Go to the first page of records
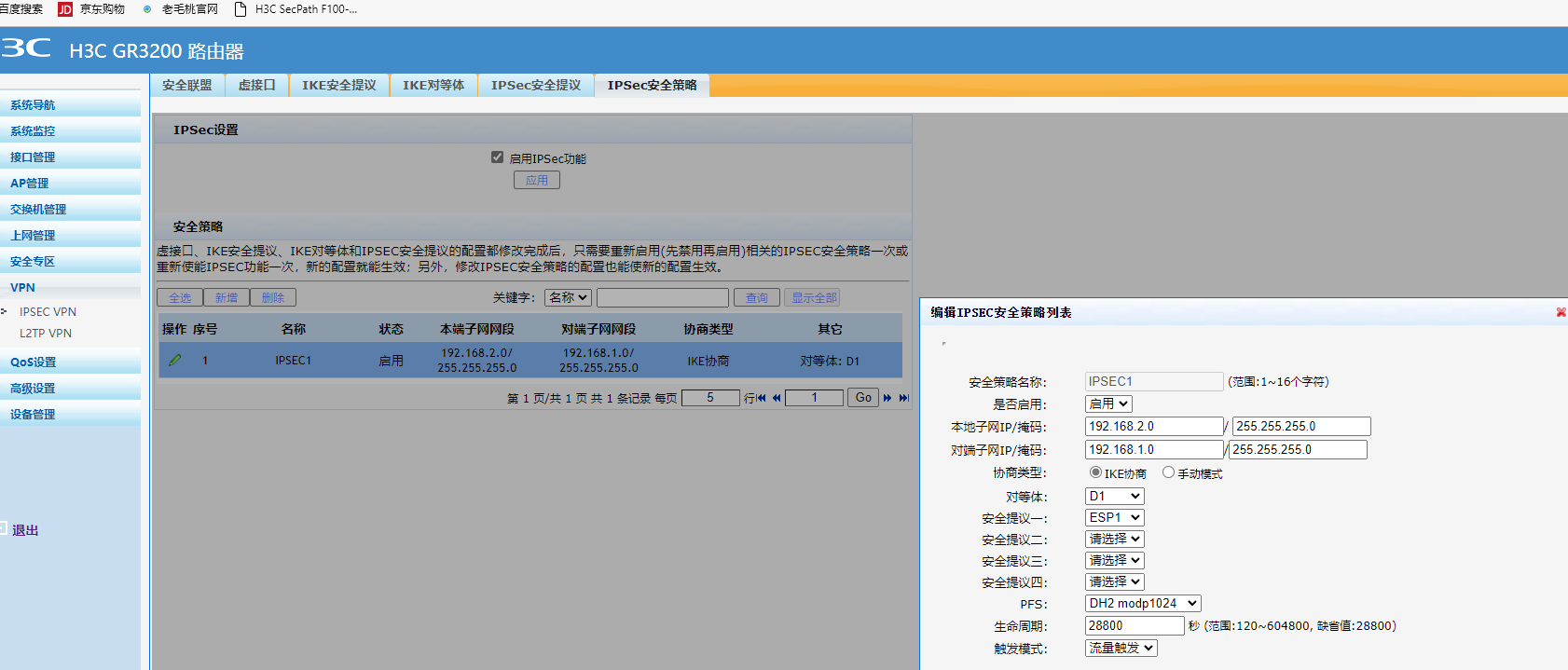The height and width of the screenshot is (670, 1568). (x=761, y=398)
